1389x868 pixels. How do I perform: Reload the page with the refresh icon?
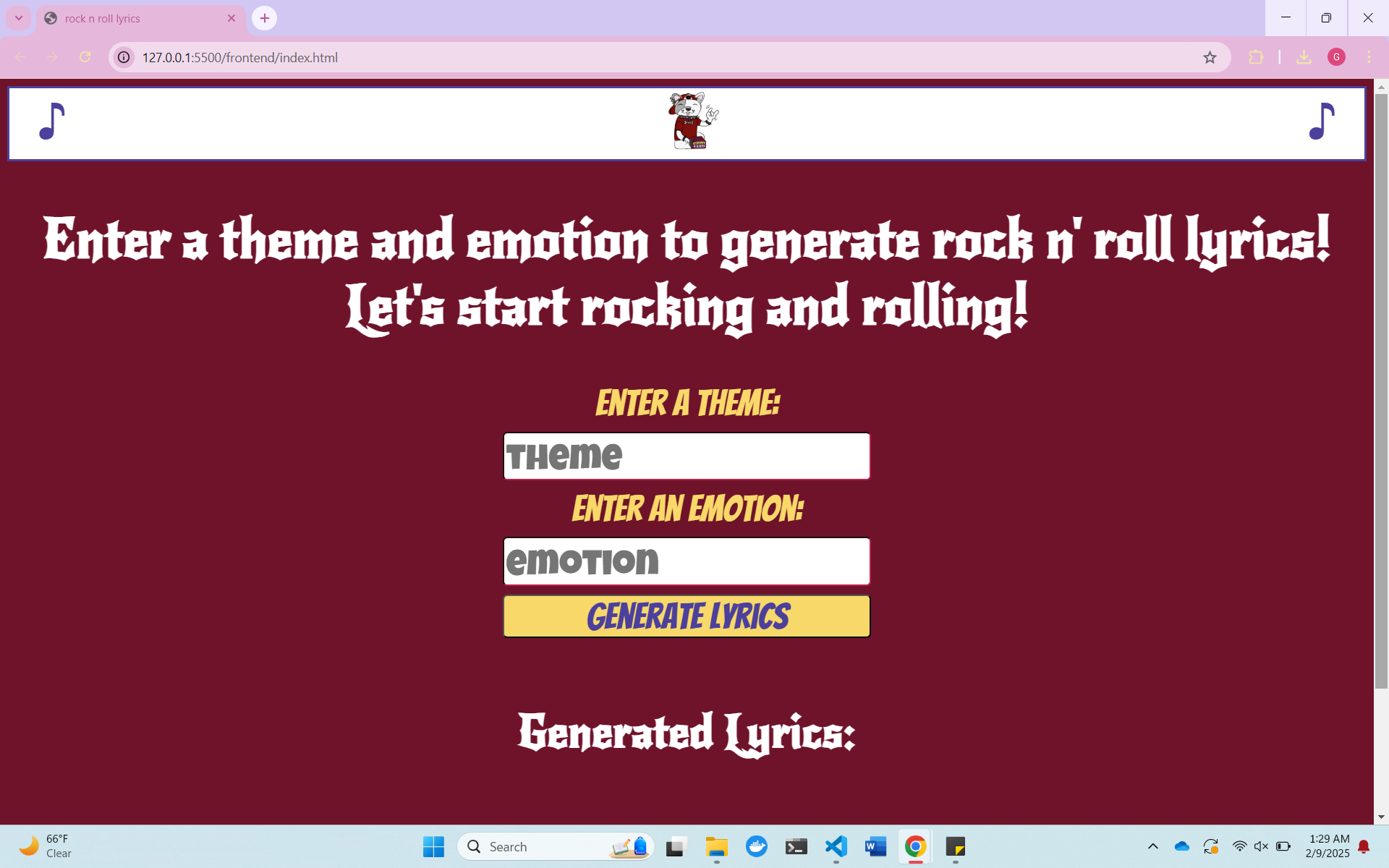[85, 57]
